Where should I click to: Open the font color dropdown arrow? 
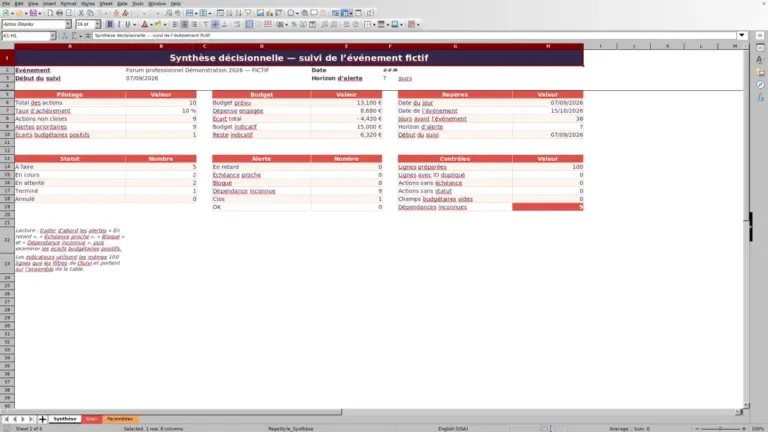point(151,24)
